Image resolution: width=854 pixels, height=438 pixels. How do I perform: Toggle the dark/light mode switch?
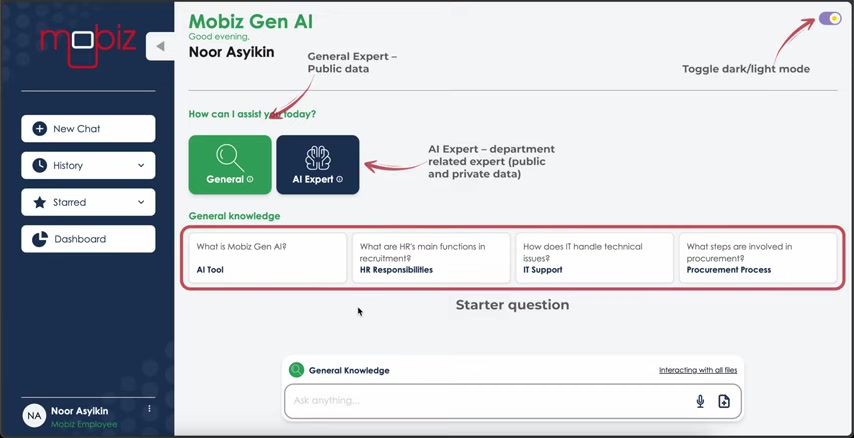(830, 19)
